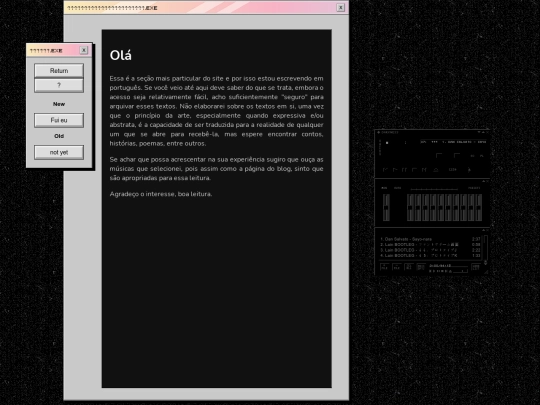Close the small ??????.EXE dialog

(84, 50)
